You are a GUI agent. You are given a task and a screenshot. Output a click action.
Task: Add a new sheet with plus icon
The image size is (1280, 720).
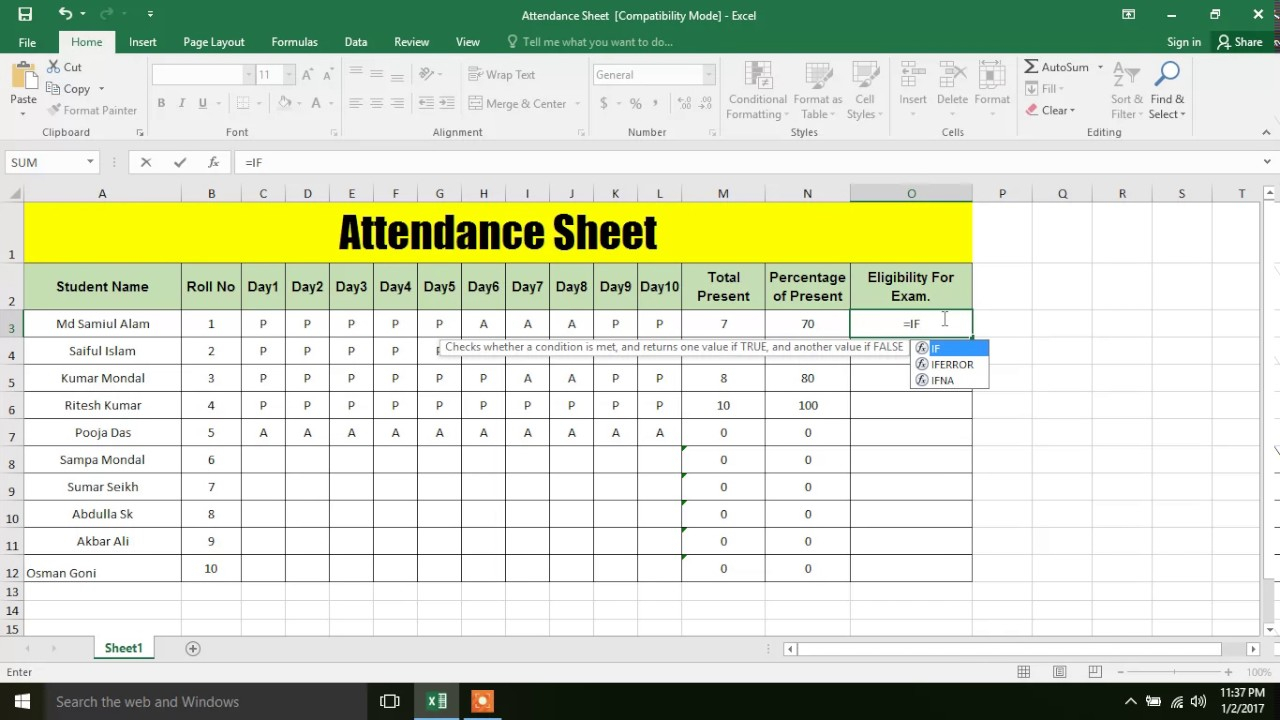(193, 648)
